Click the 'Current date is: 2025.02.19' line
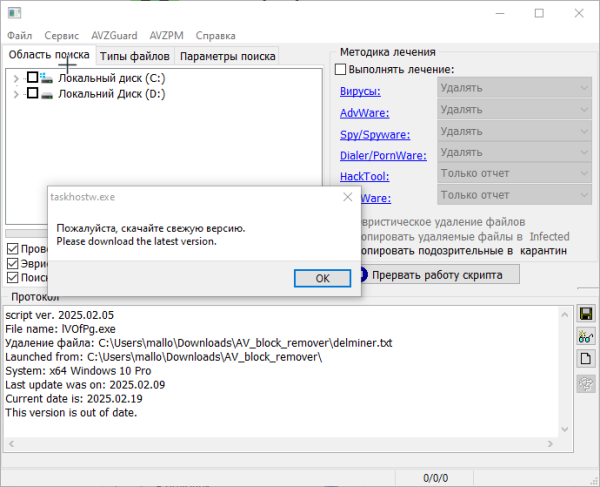Screen dimensions: 600x487 [73, 399]
